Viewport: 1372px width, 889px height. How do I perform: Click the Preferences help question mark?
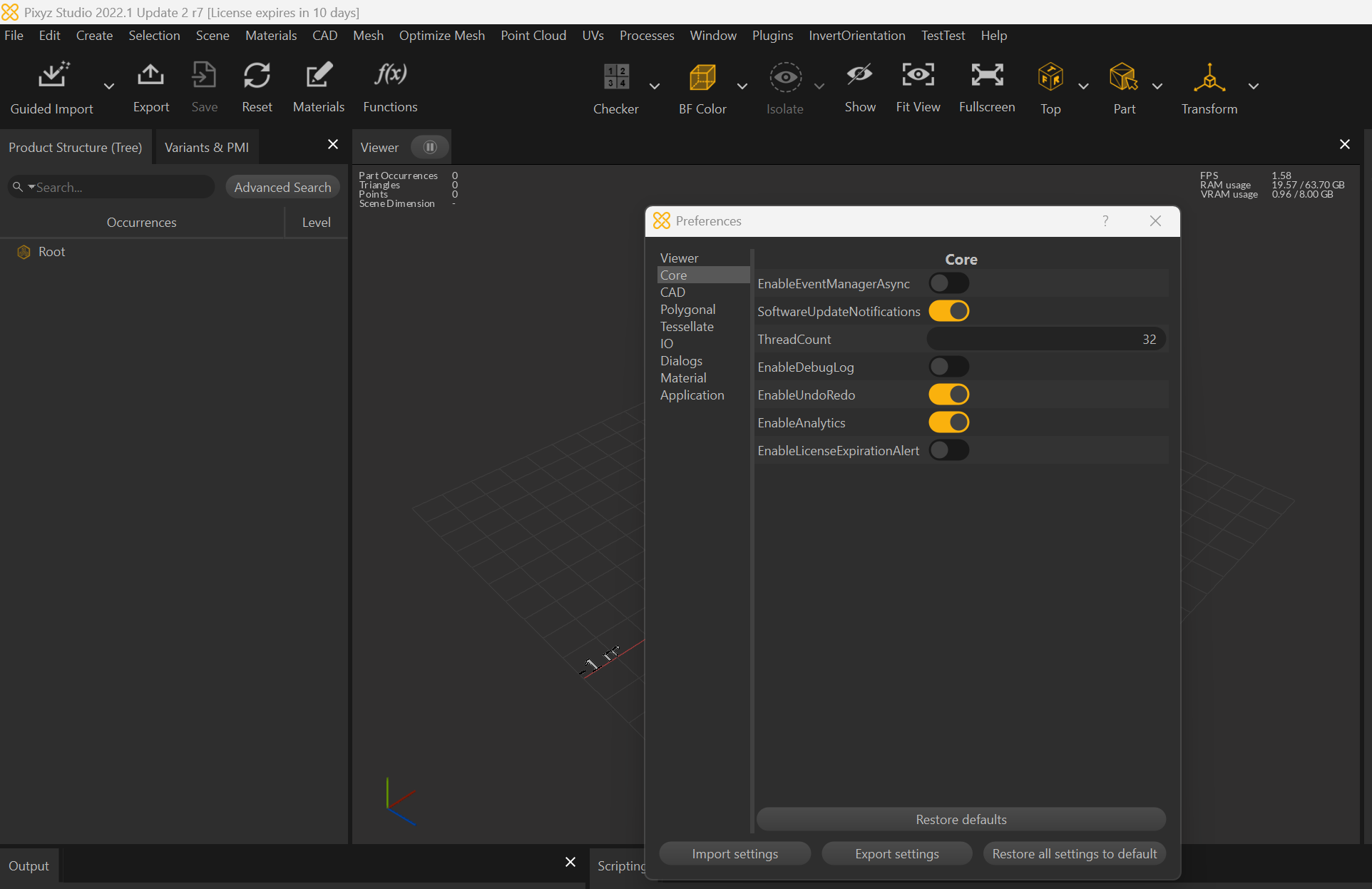tap(1105, 221)
